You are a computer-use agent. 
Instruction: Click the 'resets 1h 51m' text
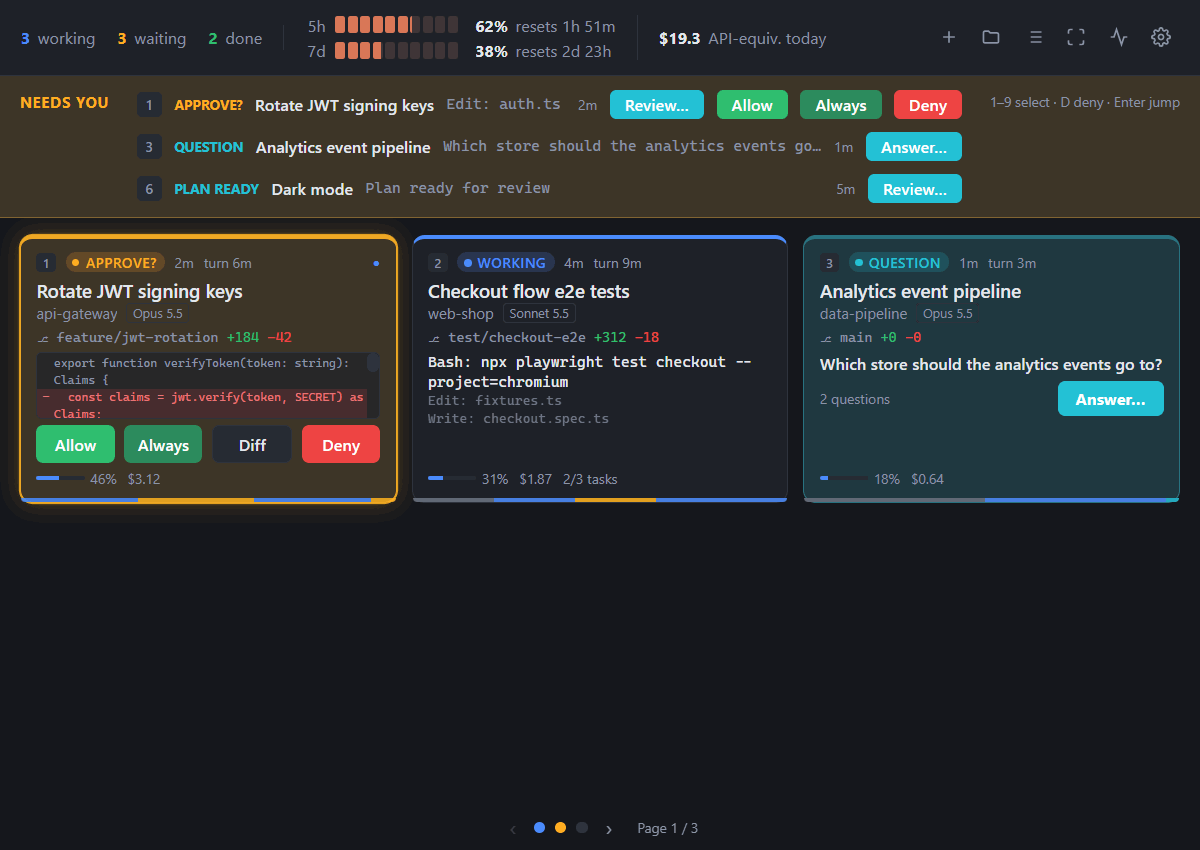pyautogui.click(x=566, y=26)
